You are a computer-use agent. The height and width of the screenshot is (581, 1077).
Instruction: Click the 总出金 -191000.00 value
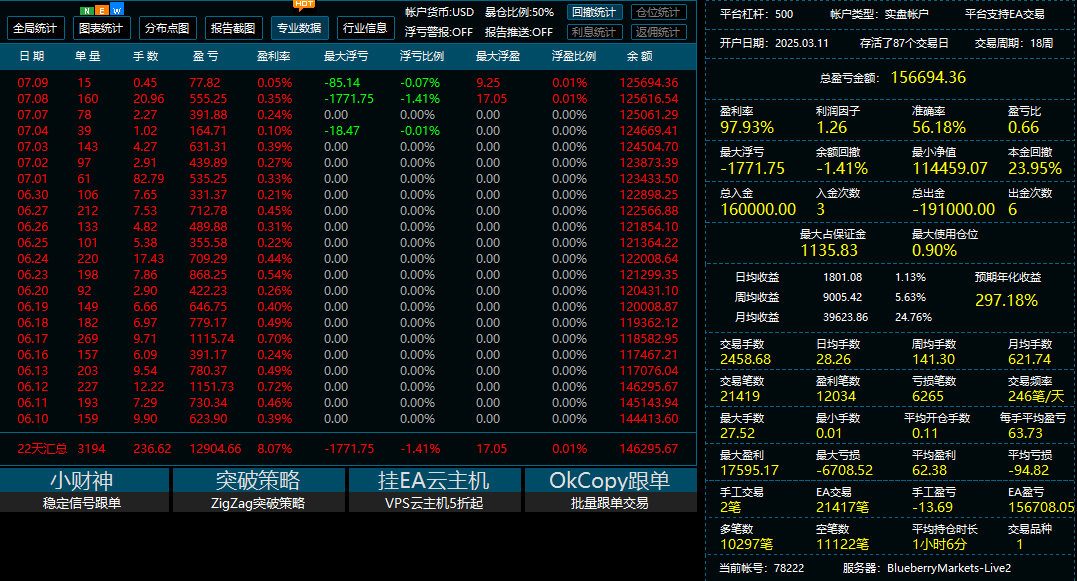(x=953, y=209)
